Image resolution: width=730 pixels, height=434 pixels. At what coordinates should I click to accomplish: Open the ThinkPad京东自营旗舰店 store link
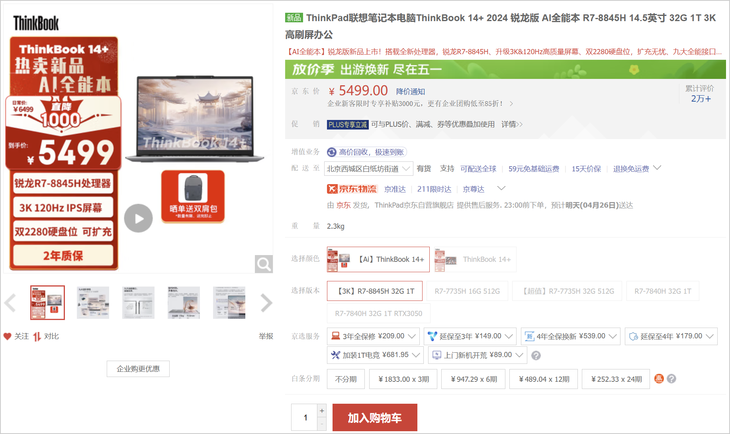413,205
